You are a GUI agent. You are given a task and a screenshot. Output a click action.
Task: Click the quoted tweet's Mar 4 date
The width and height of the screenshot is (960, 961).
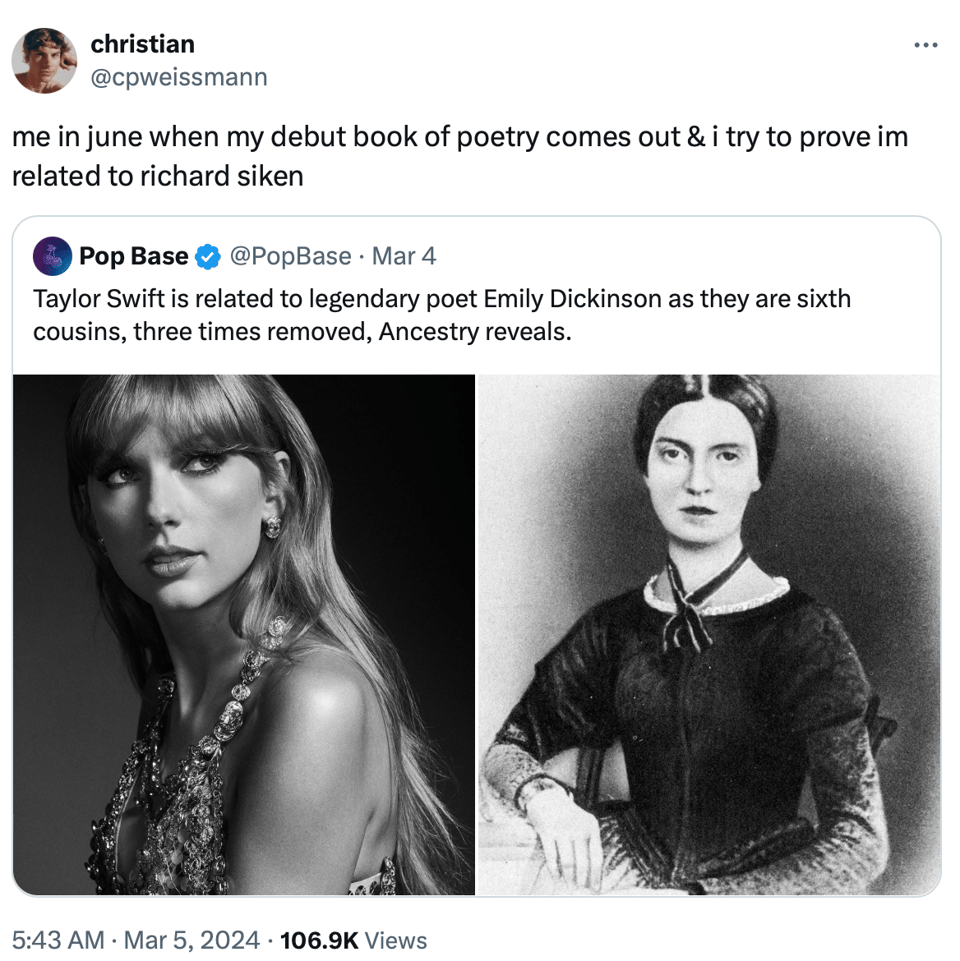pos(404,257)
